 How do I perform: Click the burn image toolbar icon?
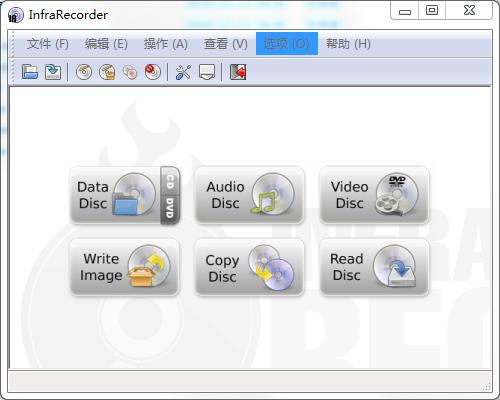pyautogui.click(x=107, y=72)
